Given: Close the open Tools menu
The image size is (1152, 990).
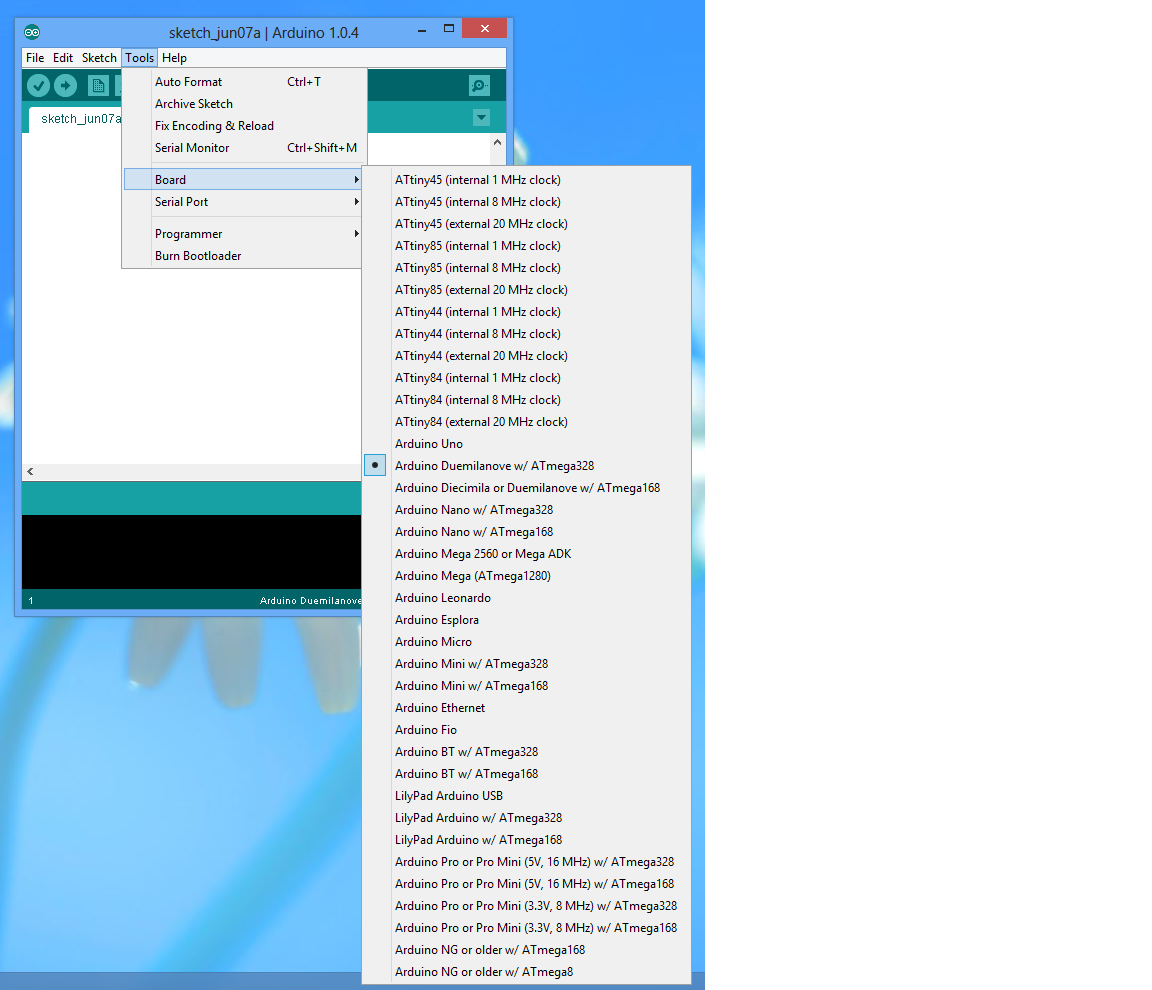Looking at the screenshot, I should (x=140, y=57).
